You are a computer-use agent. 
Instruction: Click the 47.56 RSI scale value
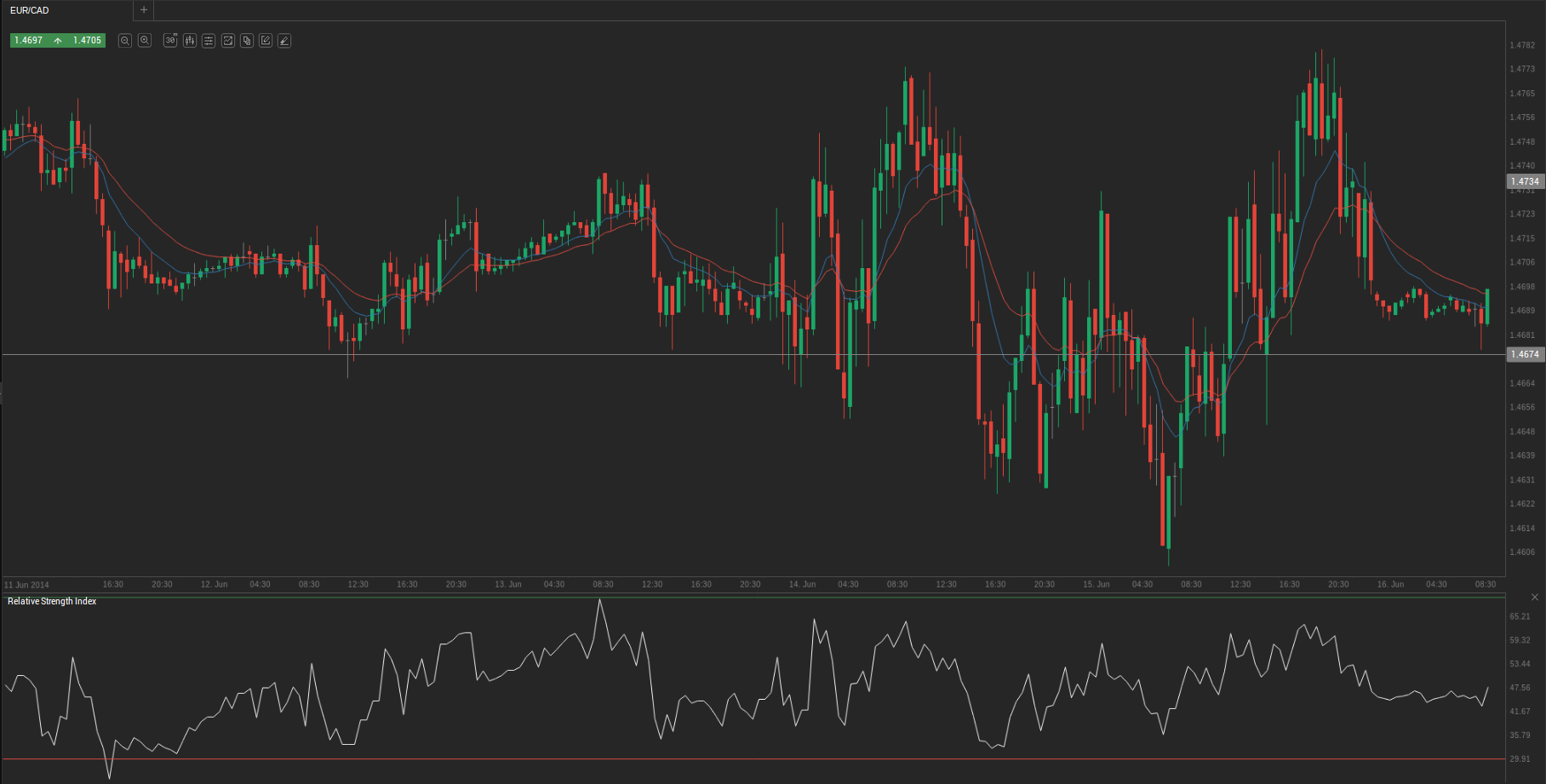1520,688
